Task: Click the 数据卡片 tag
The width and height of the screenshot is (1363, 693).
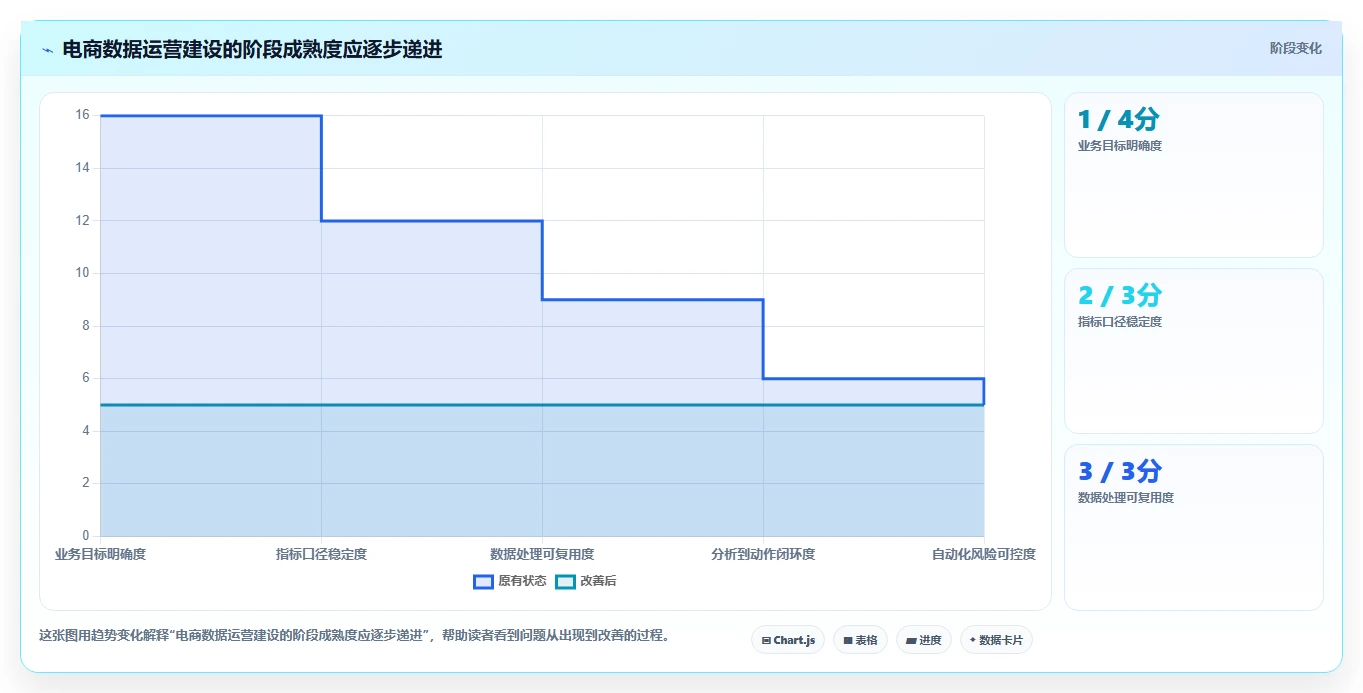Action: coord(996,640)
